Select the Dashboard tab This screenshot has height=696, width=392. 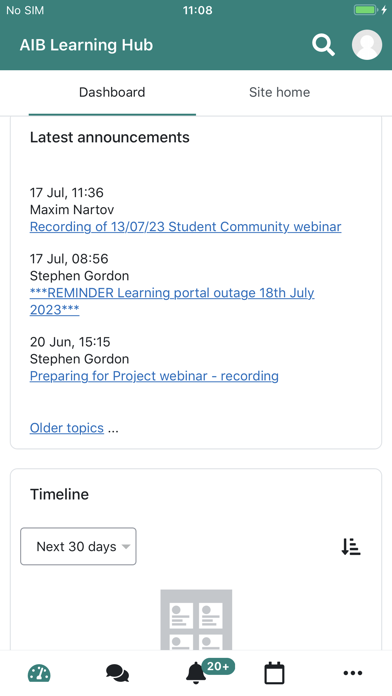(112, 92)
